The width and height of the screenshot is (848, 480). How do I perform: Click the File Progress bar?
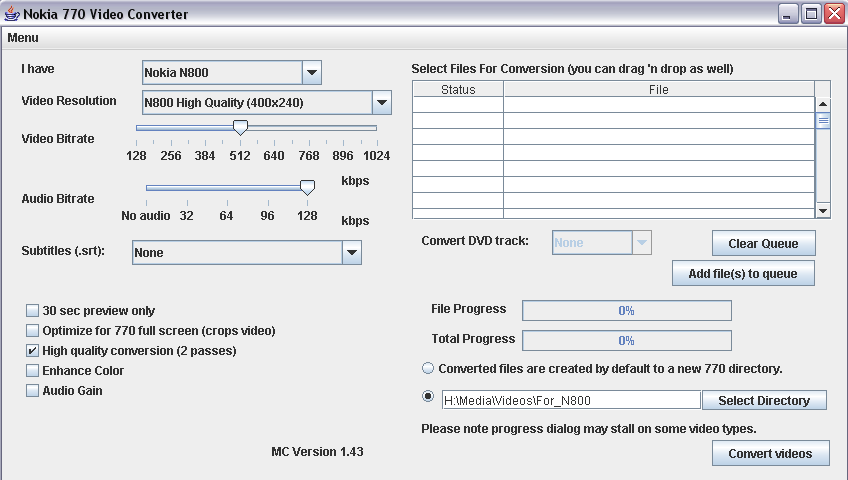coord(626,310)
